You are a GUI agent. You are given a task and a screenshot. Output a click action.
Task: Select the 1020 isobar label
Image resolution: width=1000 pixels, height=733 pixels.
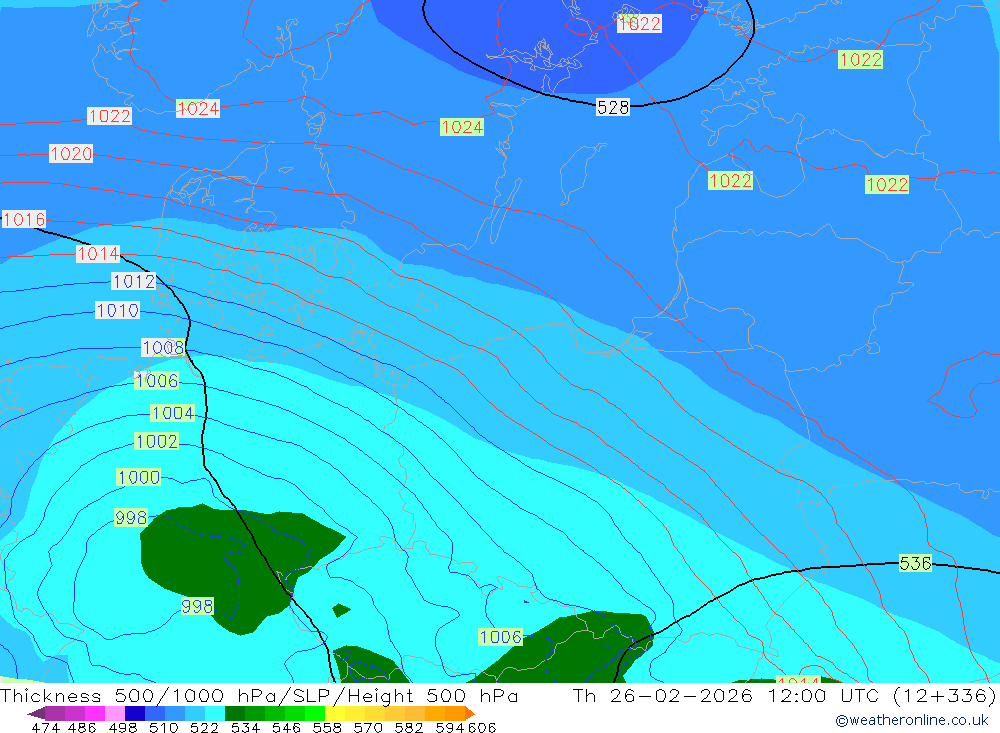pyautogui.click(x=71, y=154)
